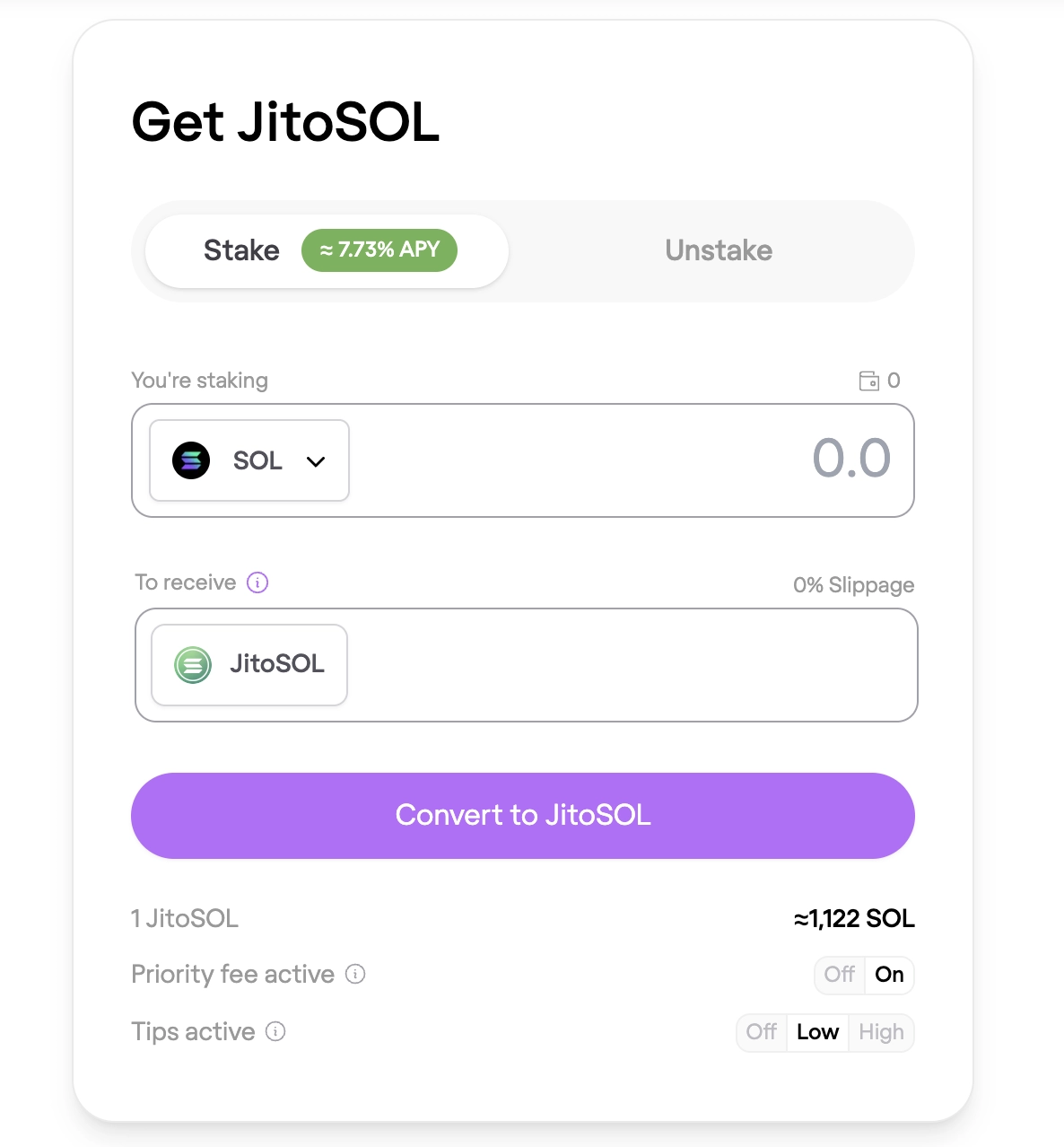This screenshot has height=1147, width=1064.
Task: Click the JitoSOL token selector
Action: pos(249,664)
